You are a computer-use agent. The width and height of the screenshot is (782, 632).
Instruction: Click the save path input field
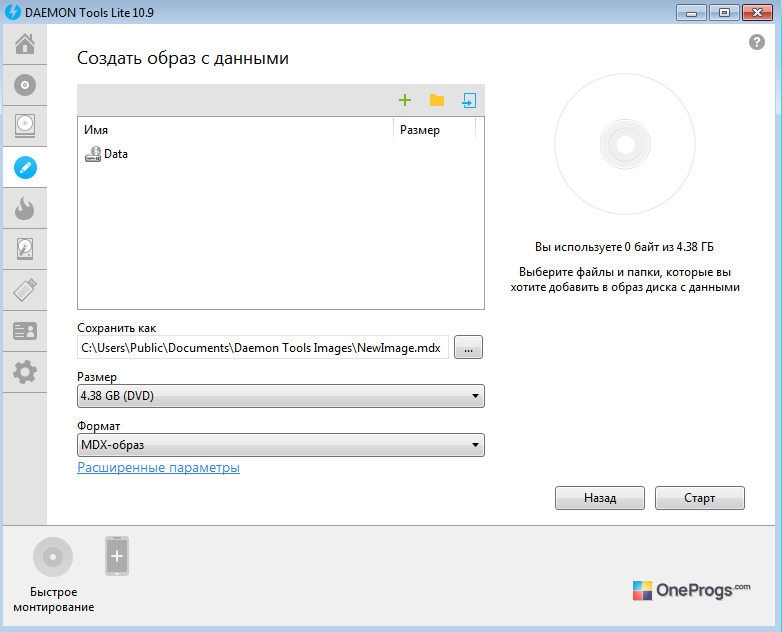click(263, 347)
